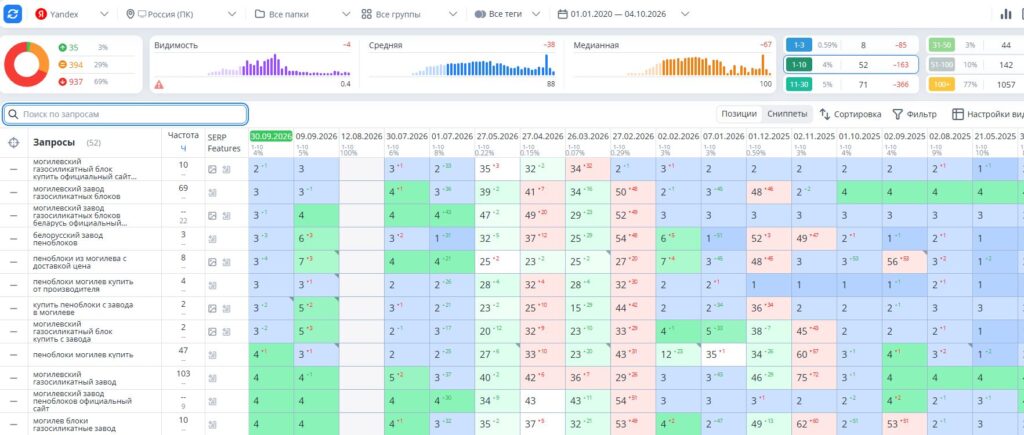Toggle the 1-10 position range filter

point(799,65)
